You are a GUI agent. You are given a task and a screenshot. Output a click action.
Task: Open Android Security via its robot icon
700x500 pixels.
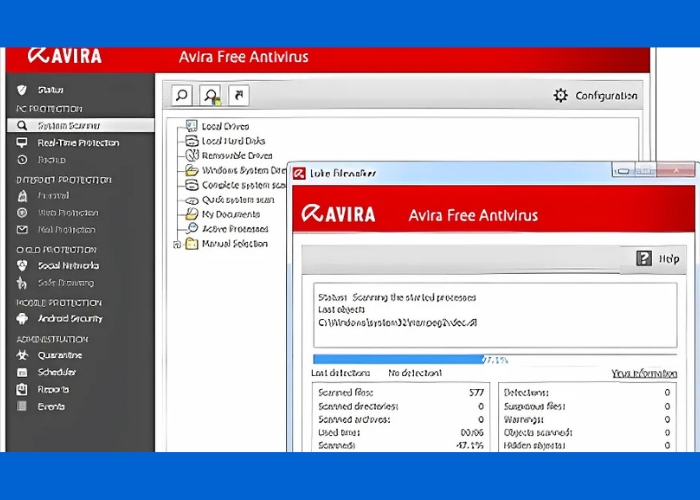(x=22, y=319)
